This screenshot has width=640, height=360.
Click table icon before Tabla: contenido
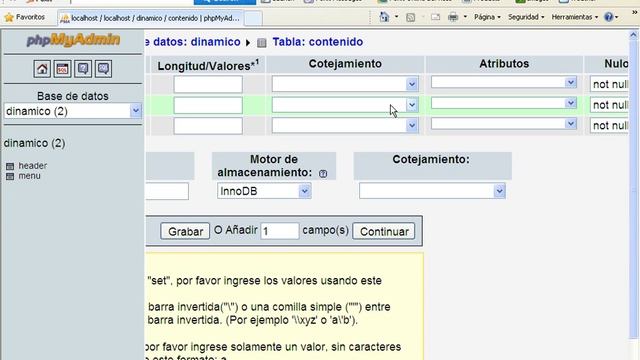[x=262, y=42]
